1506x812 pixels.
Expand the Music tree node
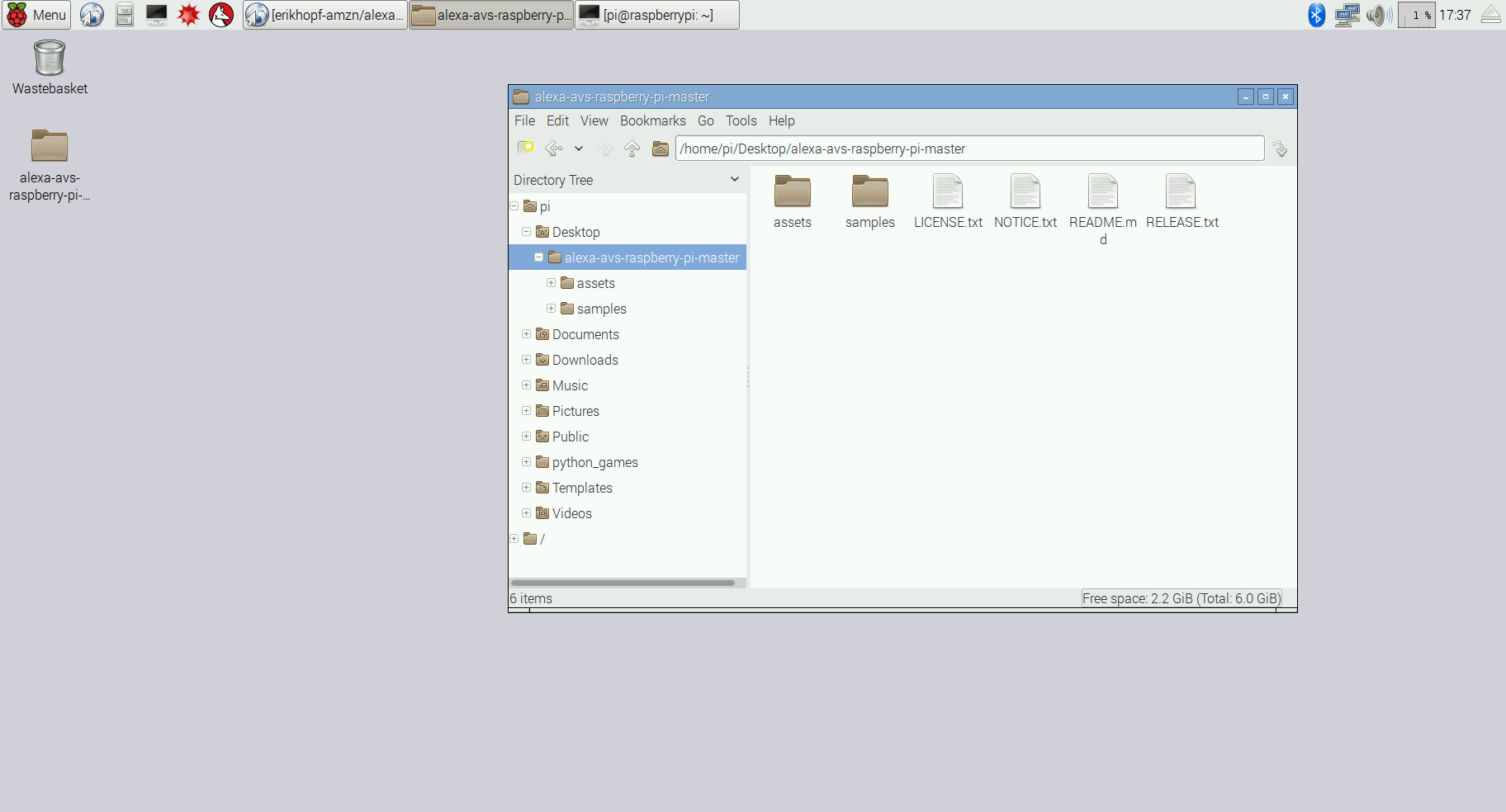click(526, 385)
